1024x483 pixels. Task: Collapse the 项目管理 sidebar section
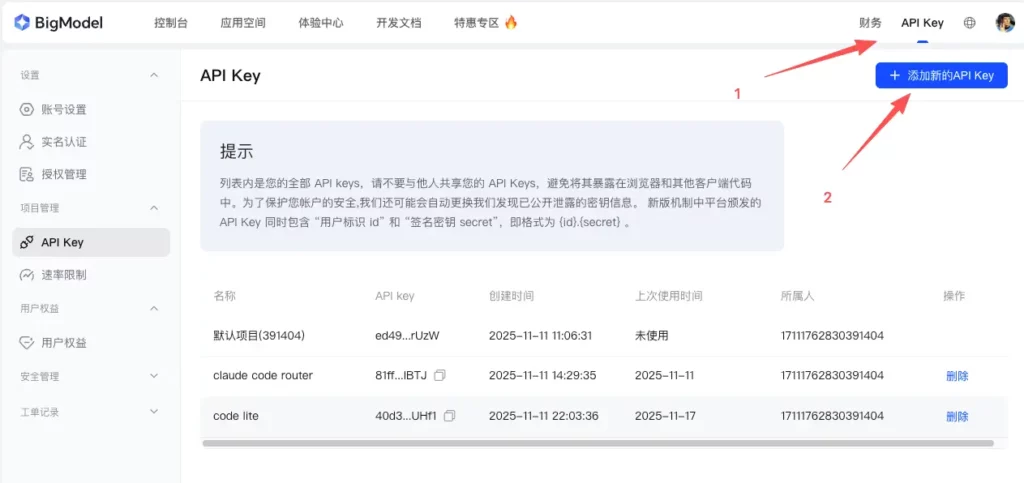coord(154,208)
